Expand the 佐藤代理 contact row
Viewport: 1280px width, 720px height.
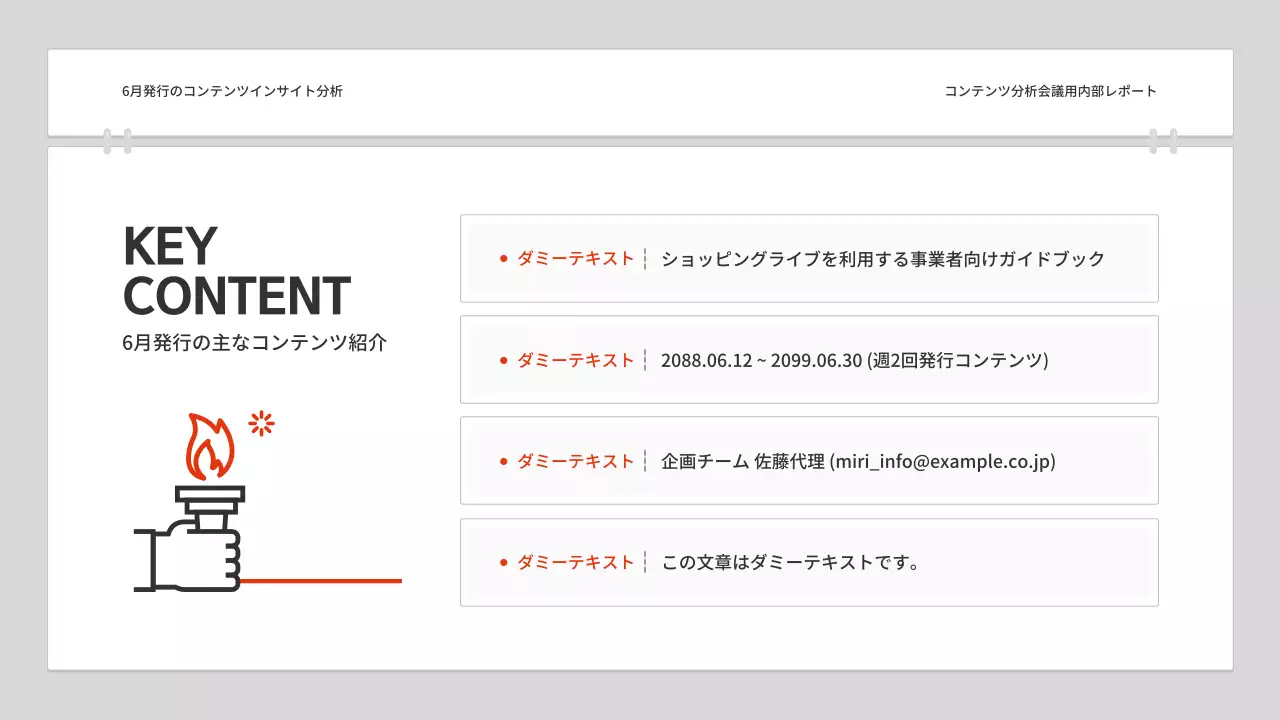pos(809,461)
